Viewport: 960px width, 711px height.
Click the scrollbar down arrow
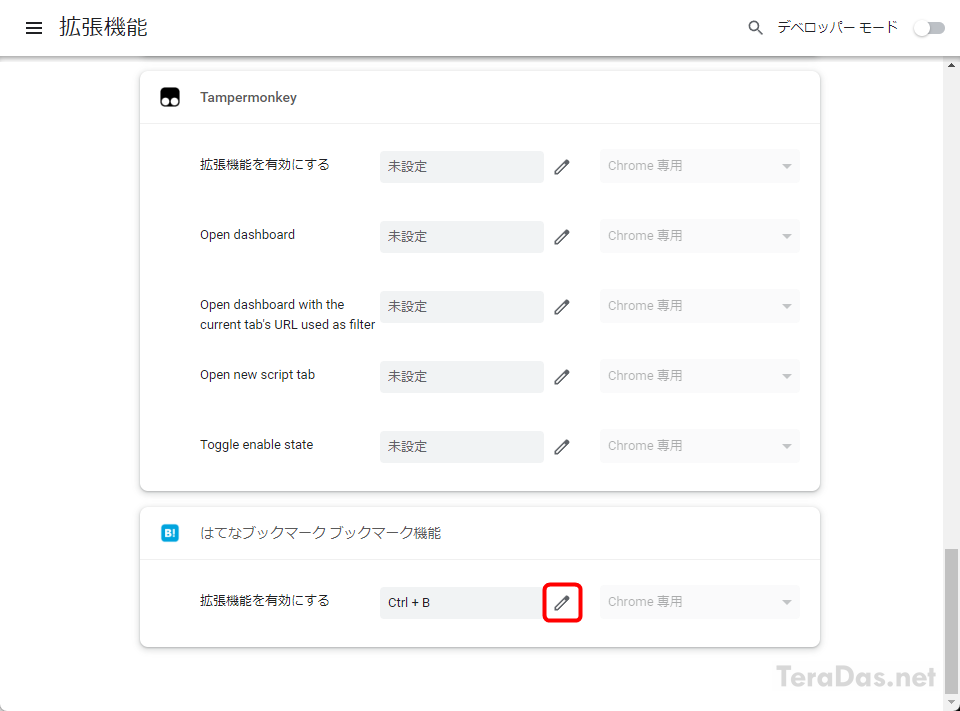(951, 702)
